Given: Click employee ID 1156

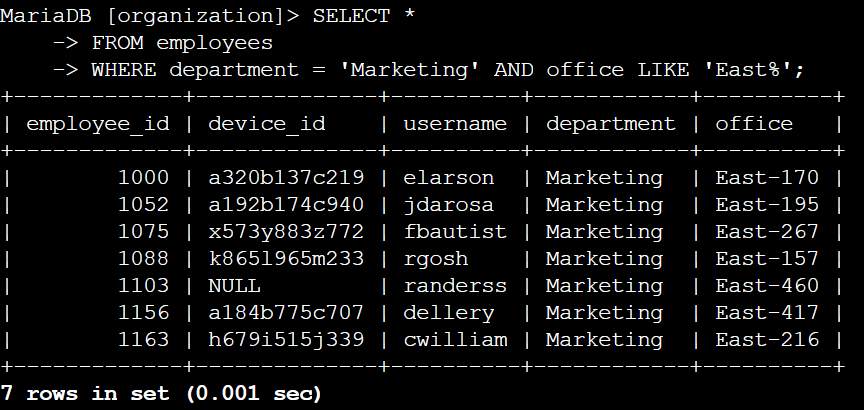Looking at the screenshot, I should point(144,313).
